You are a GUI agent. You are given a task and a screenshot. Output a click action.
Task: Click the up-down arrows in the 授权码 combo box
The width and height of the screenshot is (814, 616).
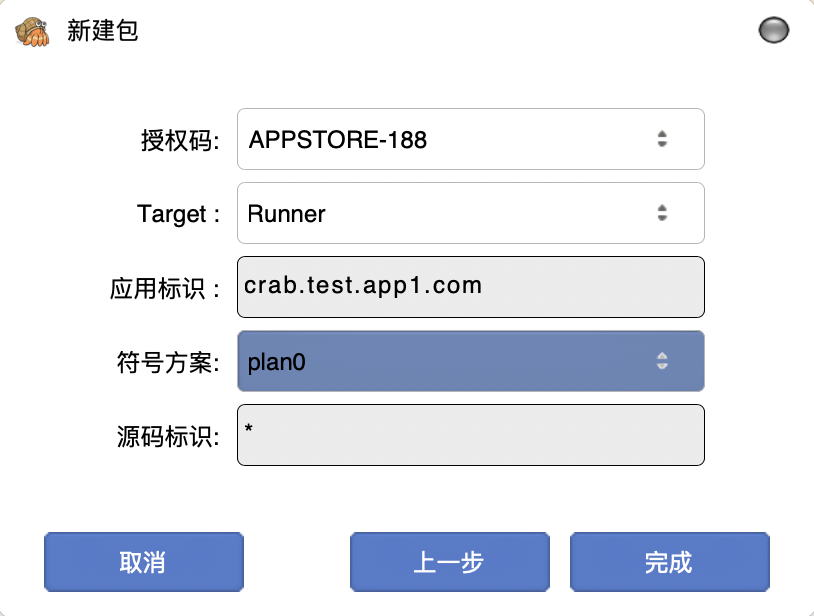(x=661, y=139)
